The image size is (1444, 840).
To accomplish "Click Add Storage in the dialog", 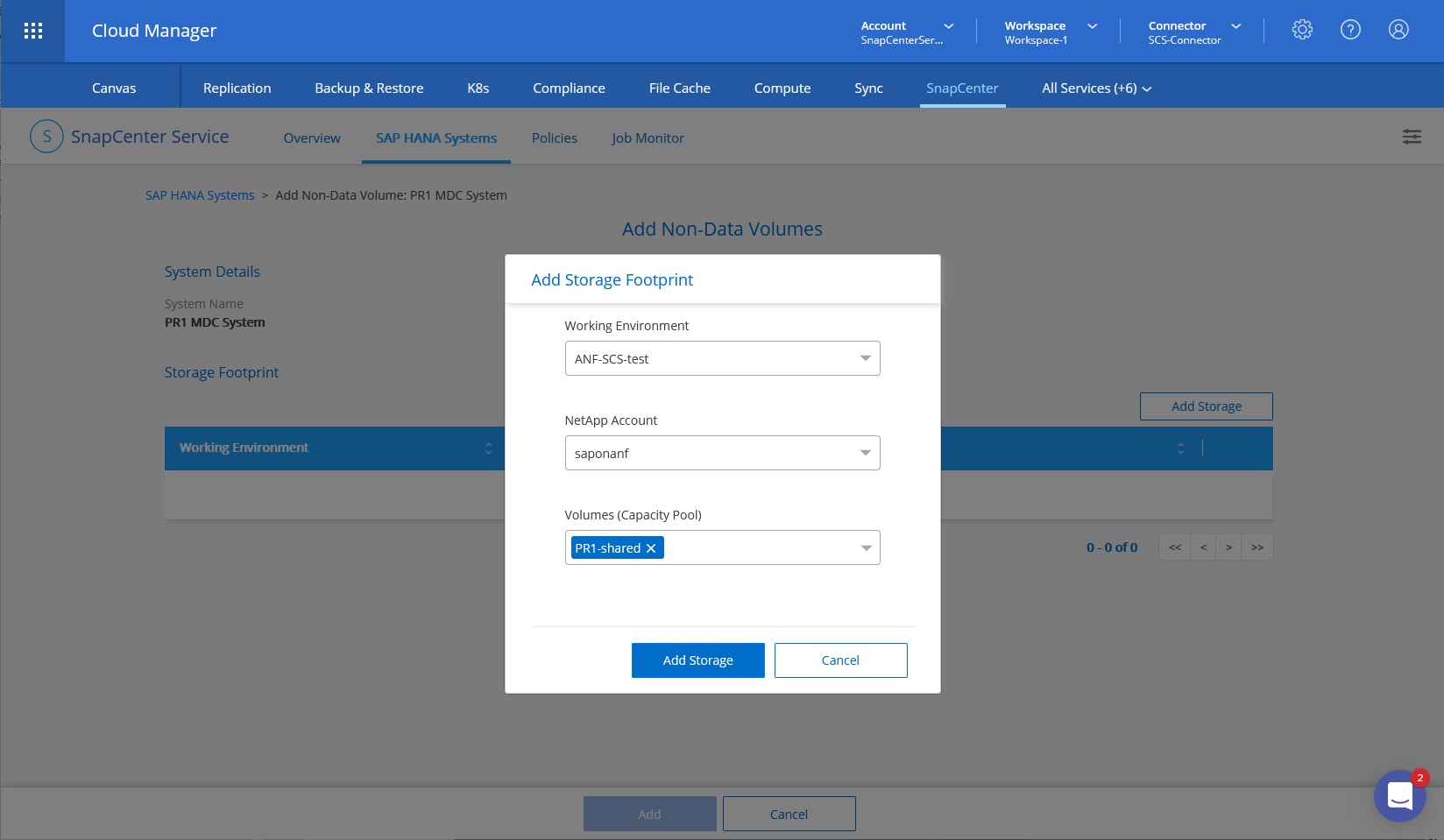I will pos(698,660).
